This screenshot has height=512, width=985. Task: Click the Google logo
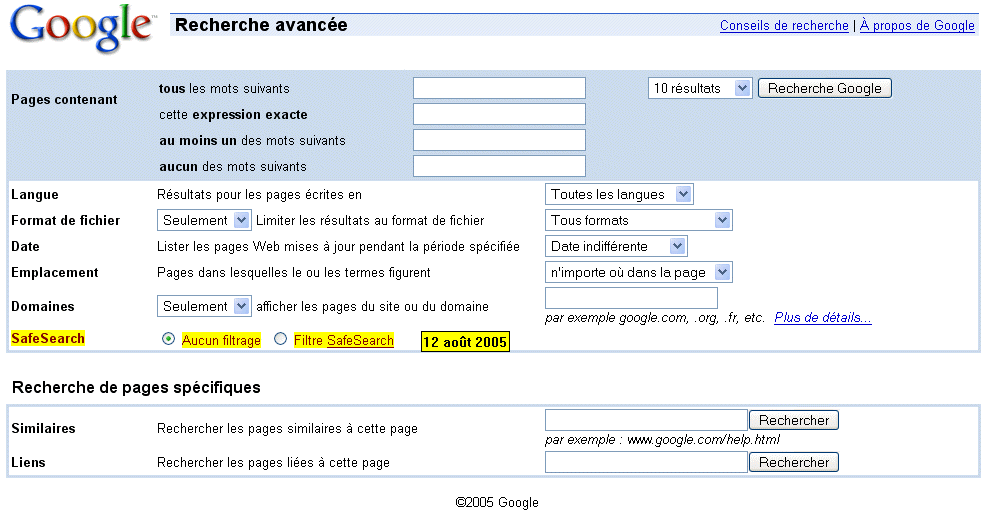pyautogui.click(x=81, y=29)
